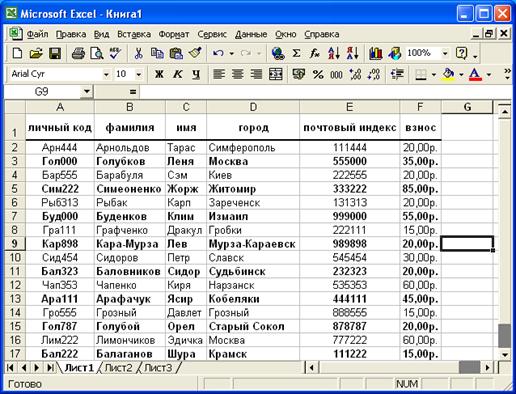Screen dimensions: 516x394
Task: Toggle underline formatting Ч
Action: click(196, 74)
